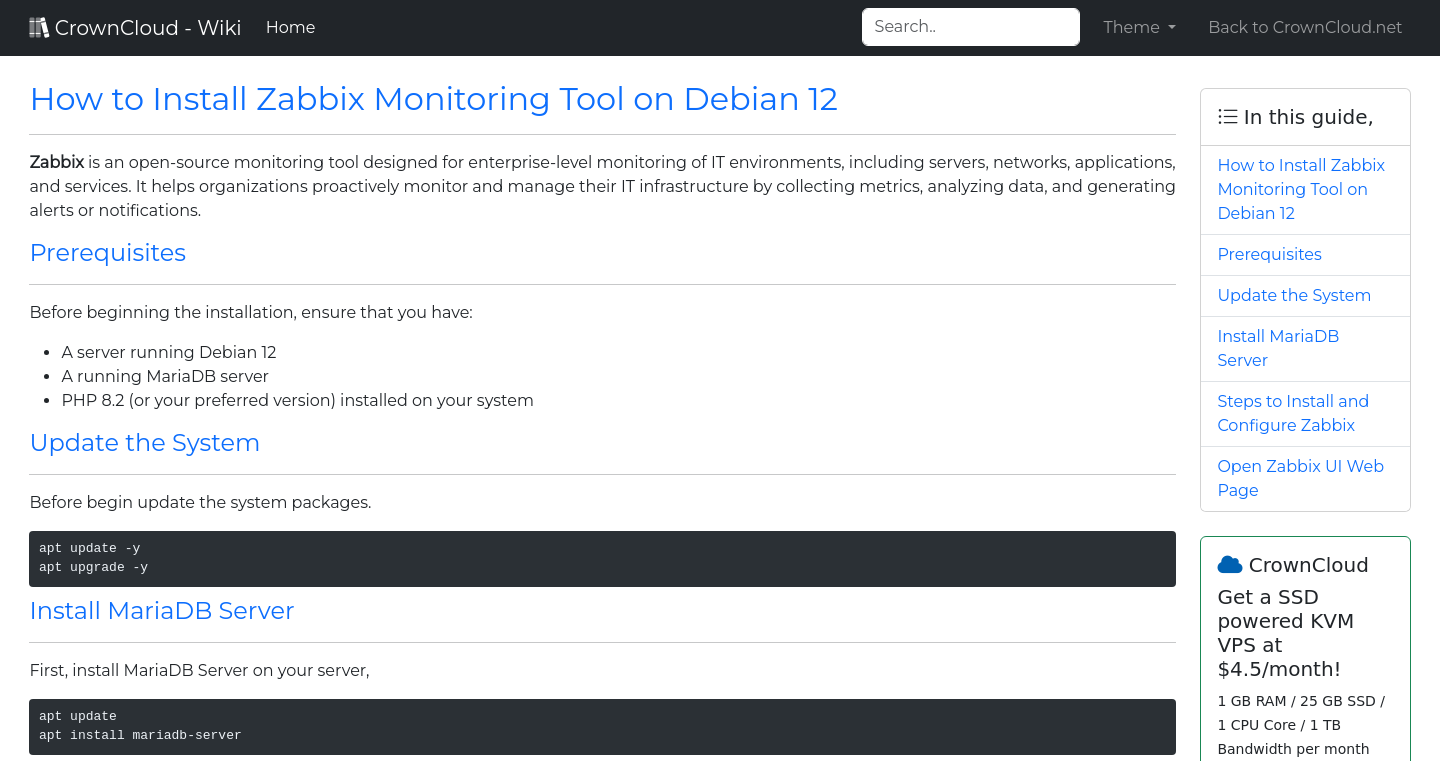The height and width of the screenshot is (761, 1440).
Task: Click the Install MariaDB Server section heading
Action: coord(162,611)
